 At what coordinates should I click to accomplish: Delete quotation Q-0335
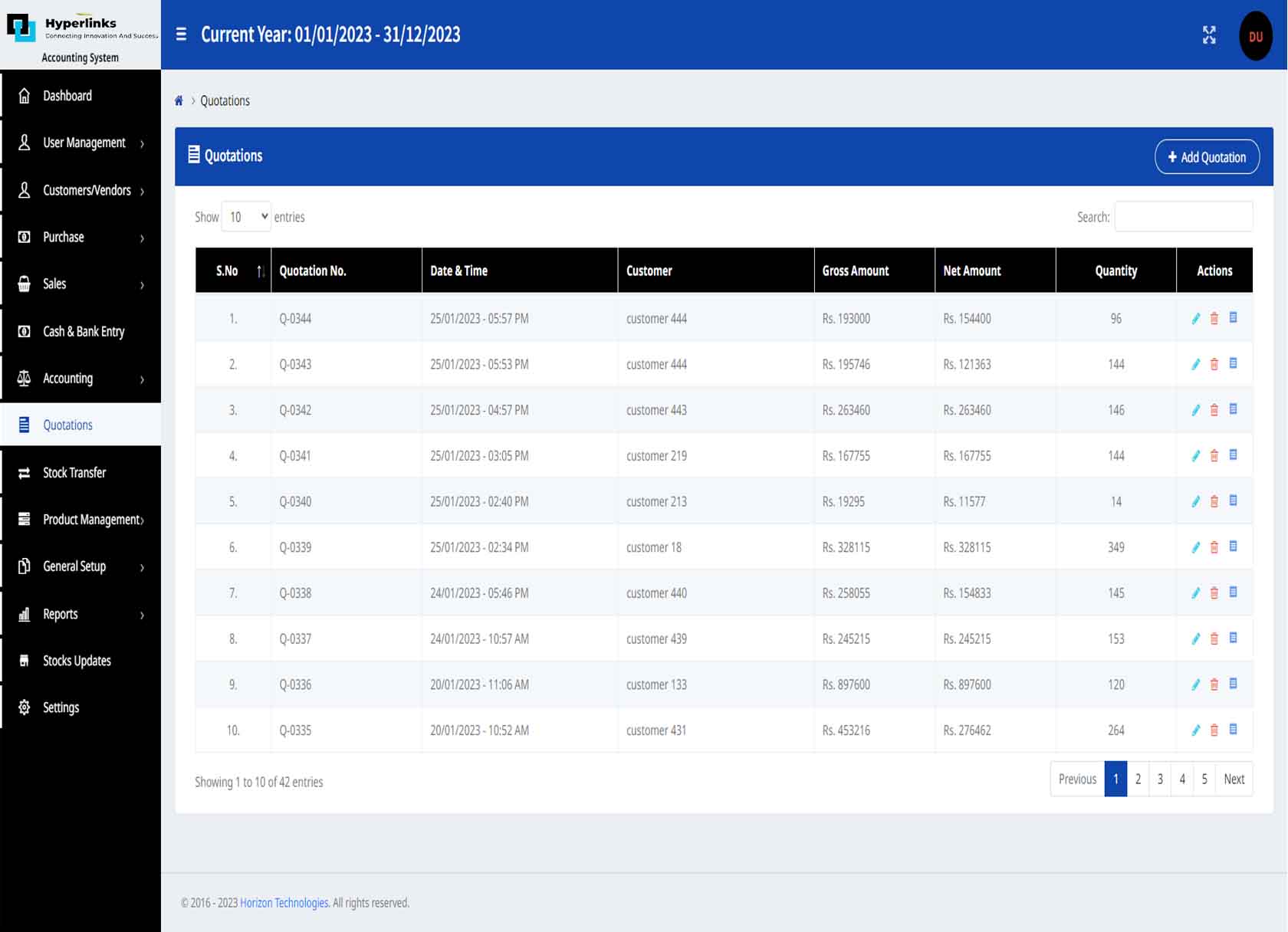pos(1214,730)
